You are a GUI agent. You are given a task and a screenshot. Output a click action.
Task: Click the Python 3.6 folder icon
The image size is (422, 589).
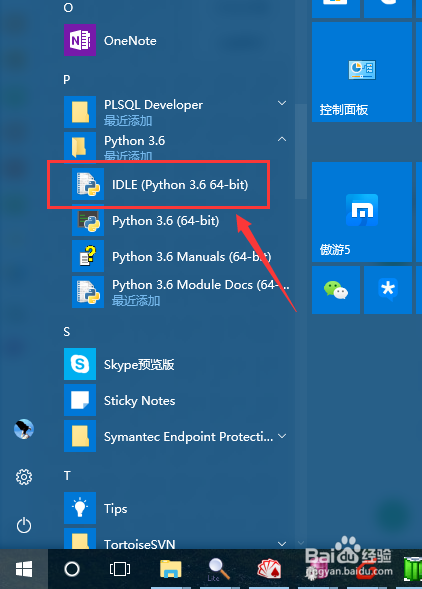point(80,147)
